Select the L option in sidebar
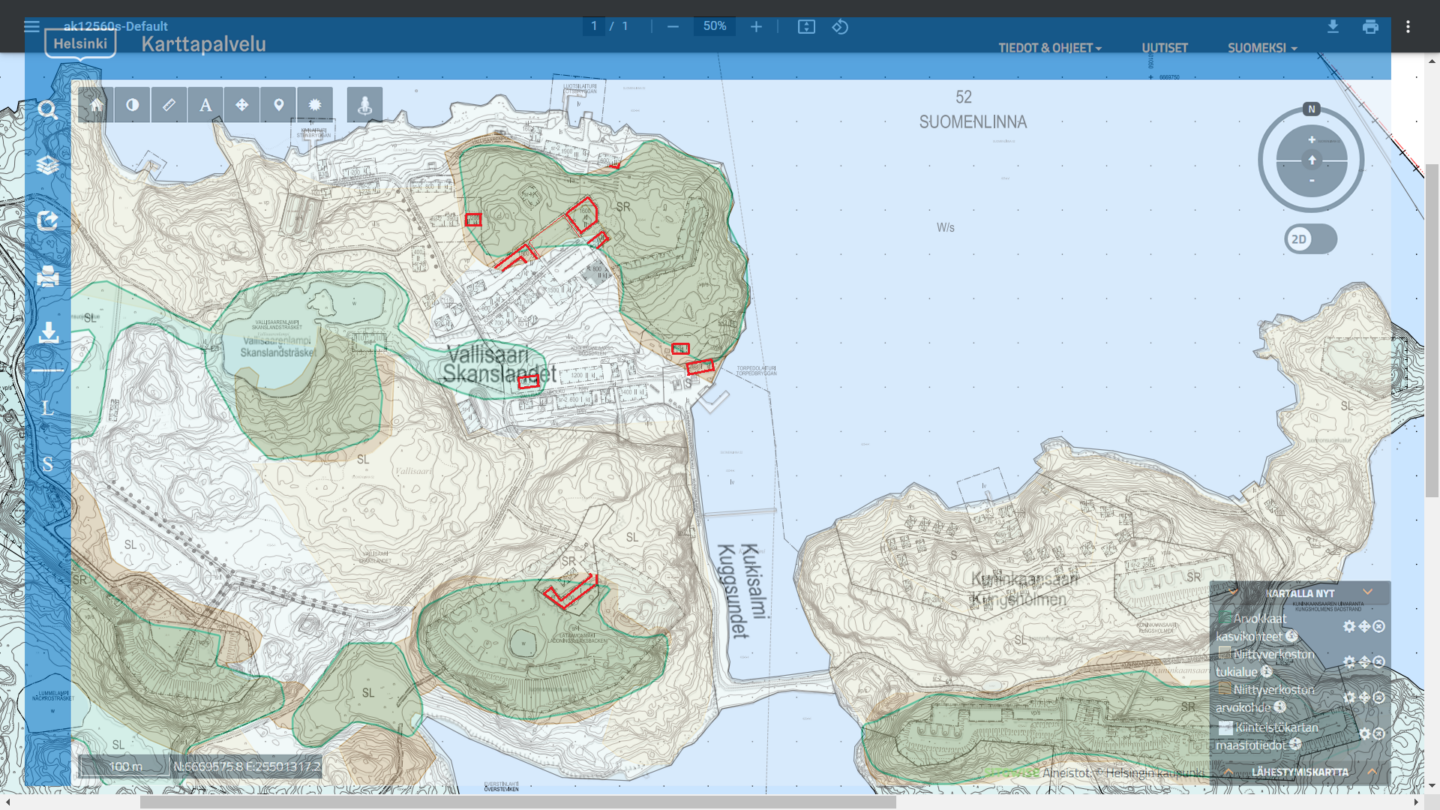The image size is (1440, 810). [x=47, y=408]
